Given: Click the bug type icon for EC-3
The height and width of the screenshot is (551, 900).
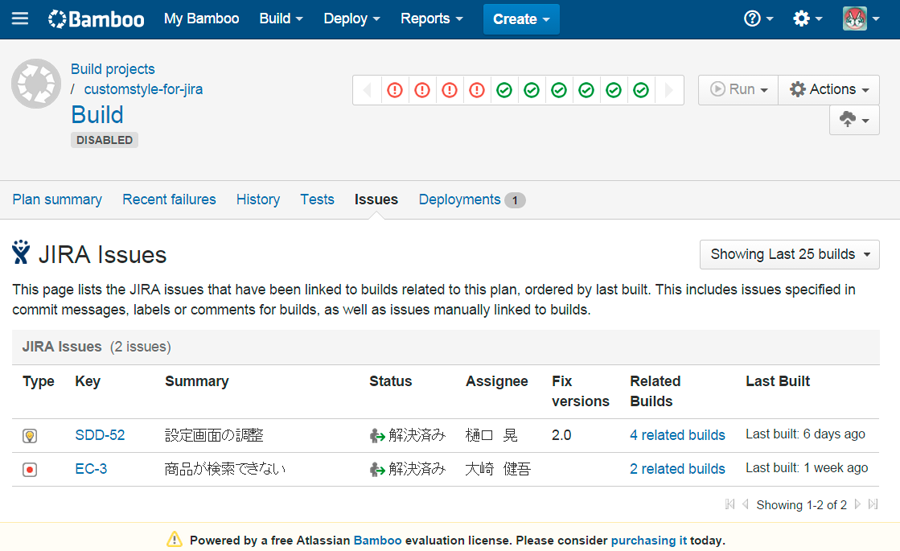Looking at the screenshot, I should [30, 469].
